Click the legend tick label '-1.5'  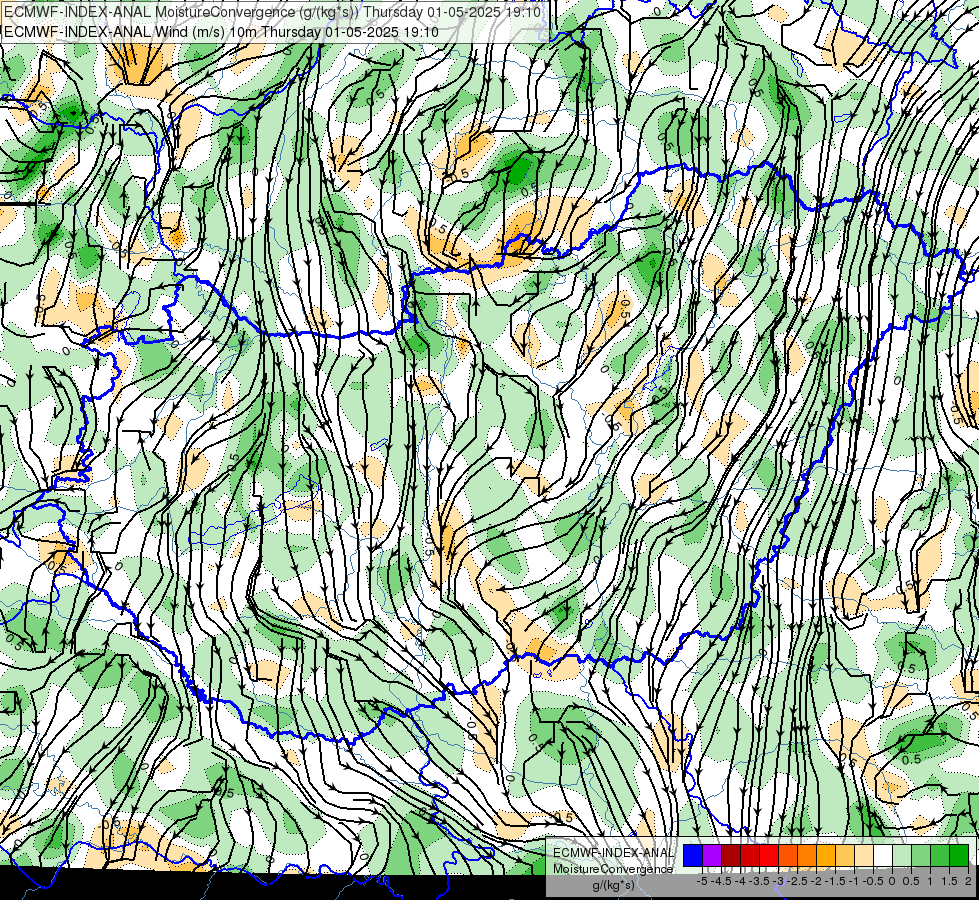[835, 881]
